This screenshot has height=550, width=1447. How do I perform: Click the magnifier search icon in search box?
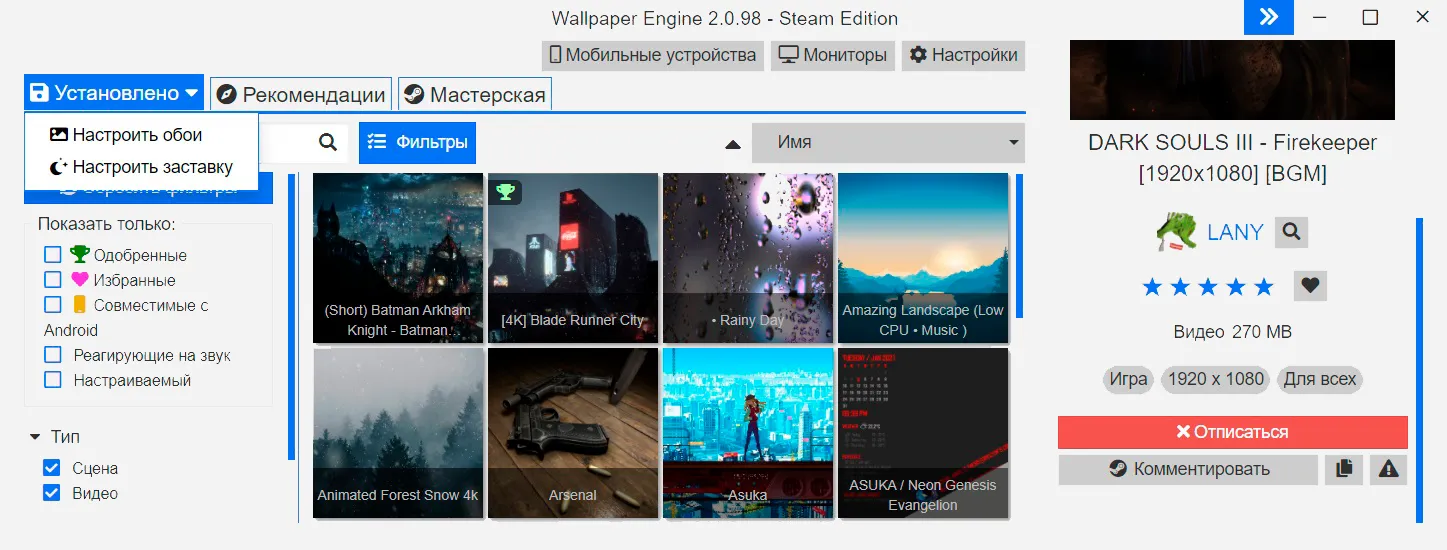pos(328,143)
